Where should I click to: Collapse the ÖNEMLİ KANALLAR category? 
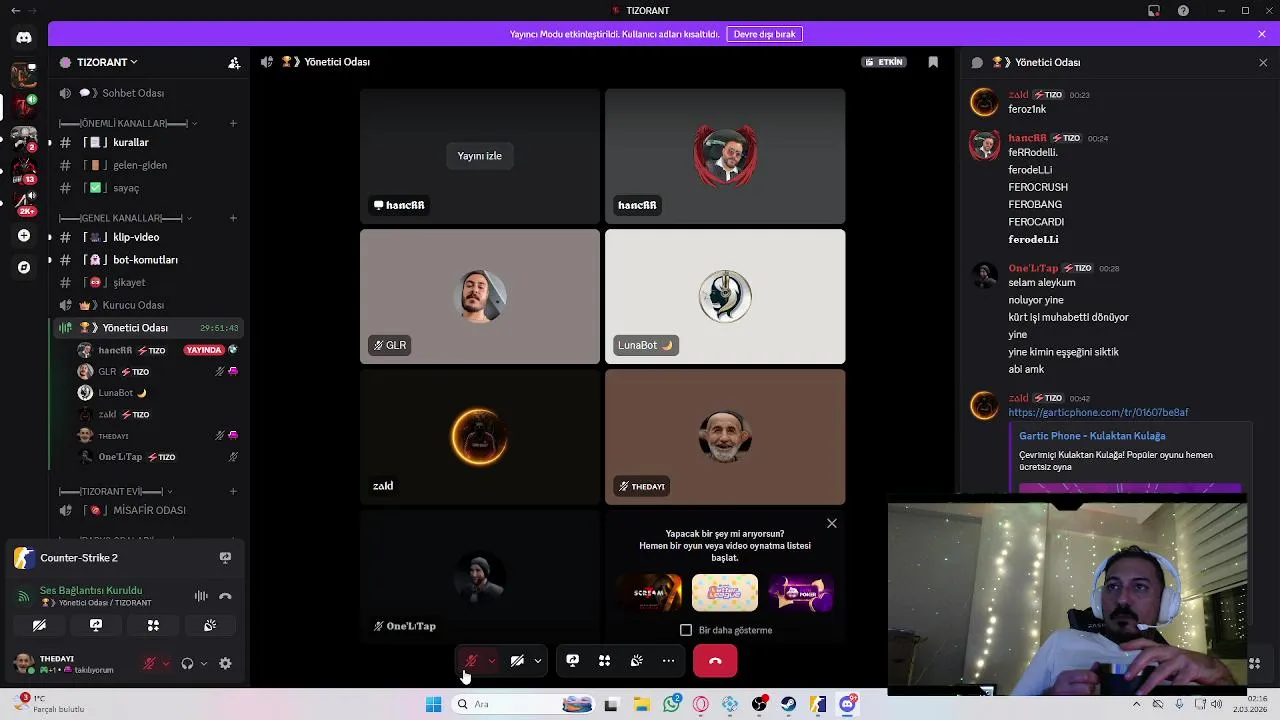[x=128, y=123]
